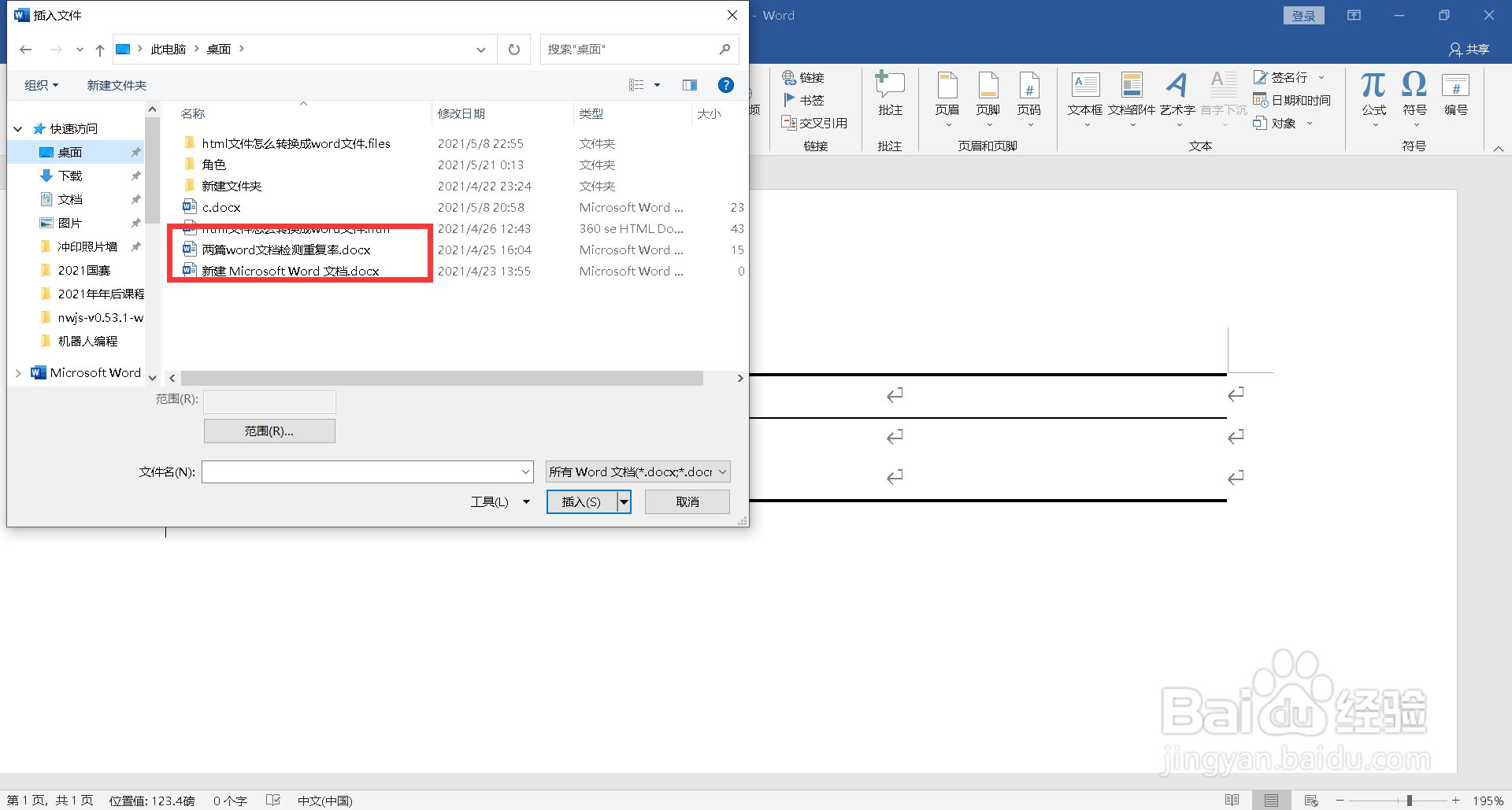This screenshot has width=1512, height=810.
Task: Click the Up one level arrow
Action: (x=100, y=50)
